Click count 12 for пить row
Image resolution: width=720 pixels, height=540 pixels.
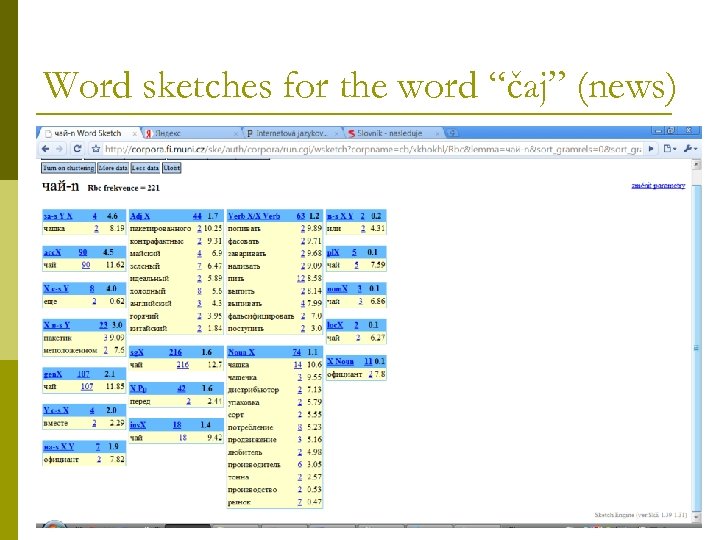pos(300,278)
